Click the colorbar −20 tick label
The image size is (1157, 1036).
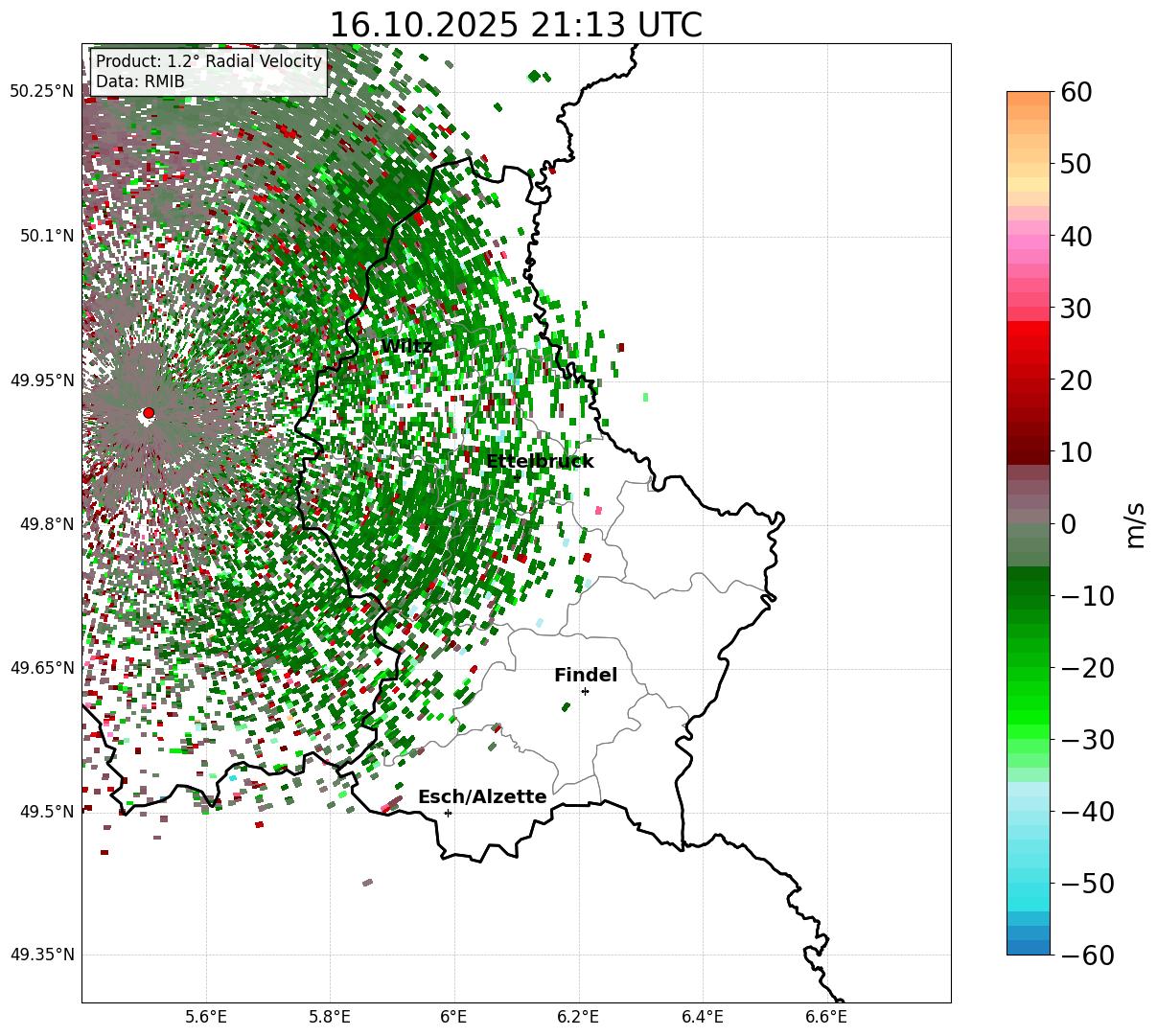tap(1088, 668)
